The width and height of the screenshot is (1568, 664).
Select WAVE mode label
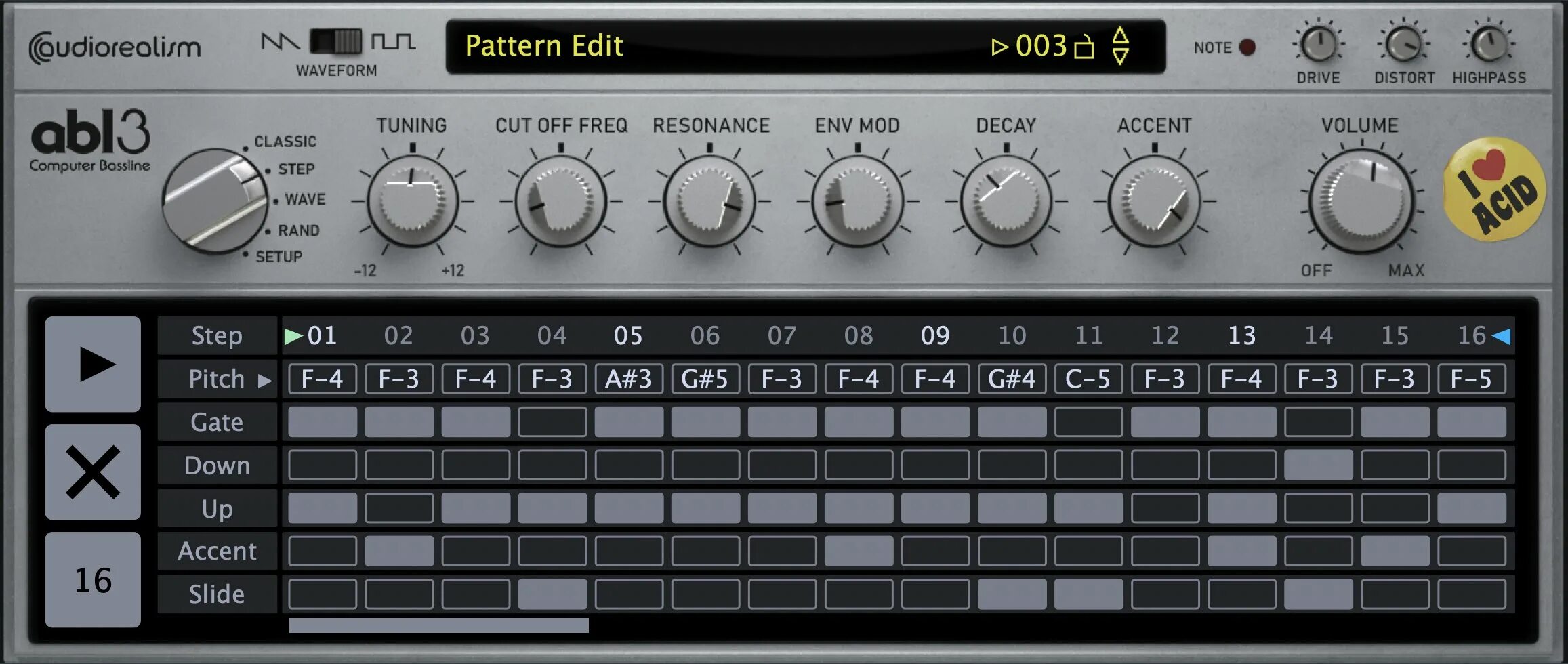(305, 199)
